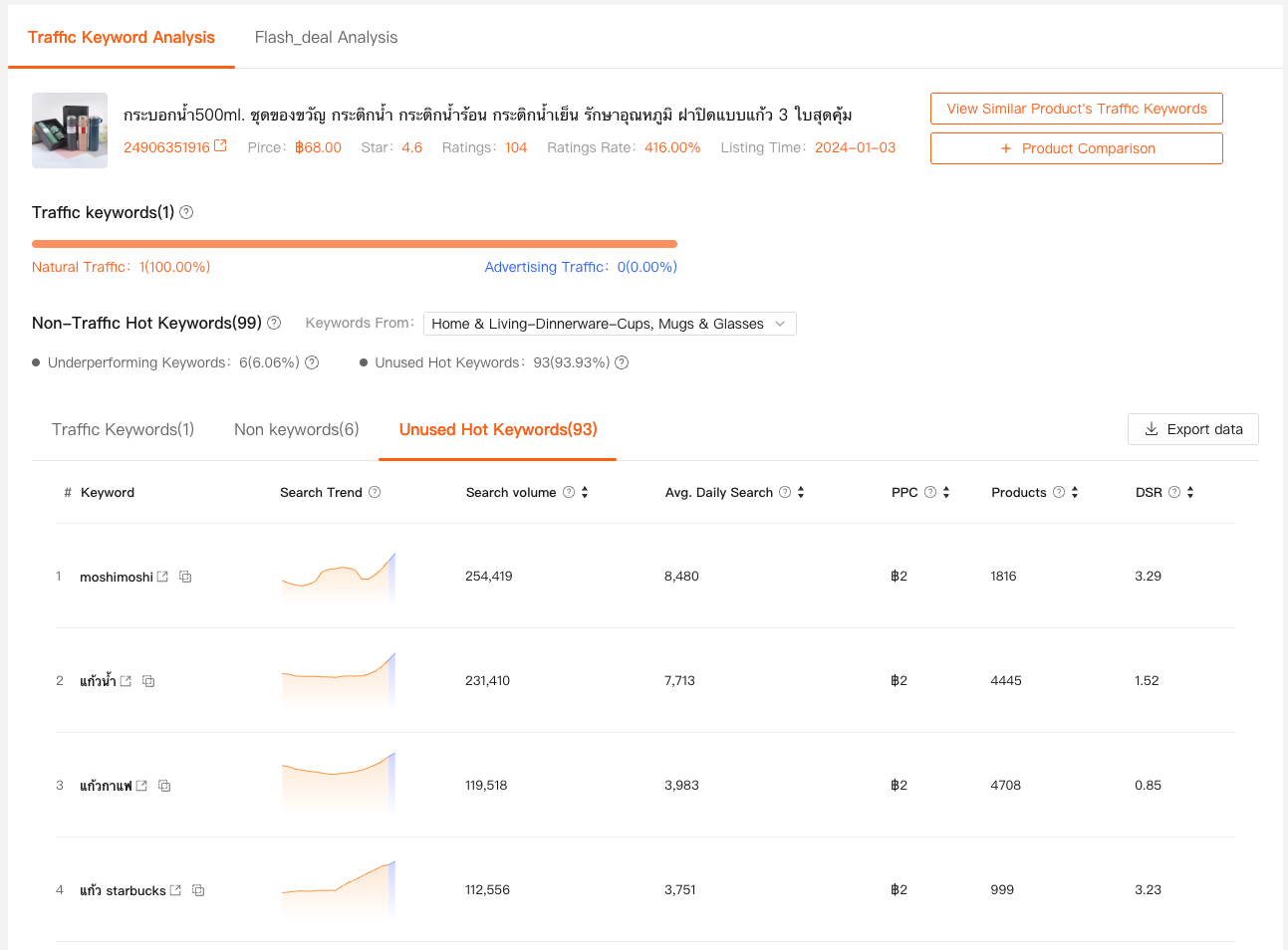Open external link for moshimoshi keyword
Viewport: 1288px width, 950px height.
tap(162, 577)
